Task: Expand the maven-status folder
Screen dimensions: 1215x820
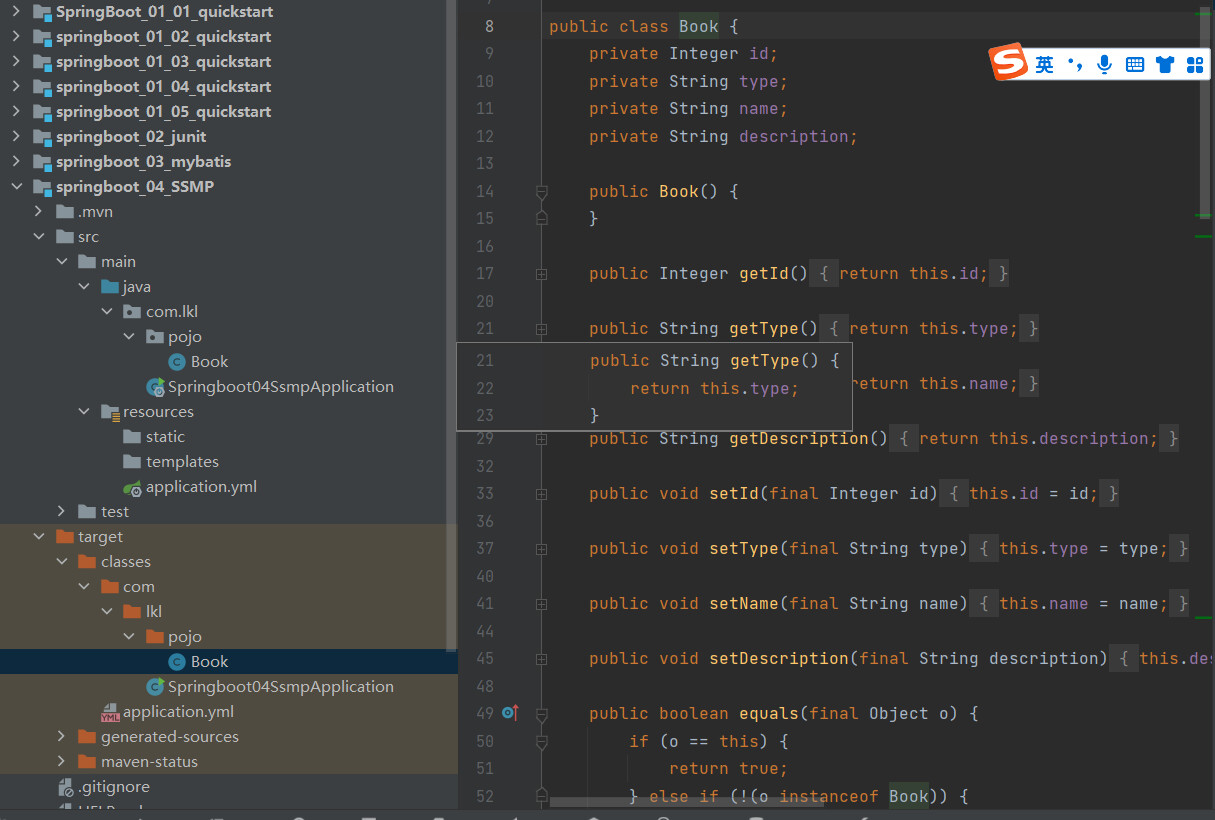Action: click(61, 762)
